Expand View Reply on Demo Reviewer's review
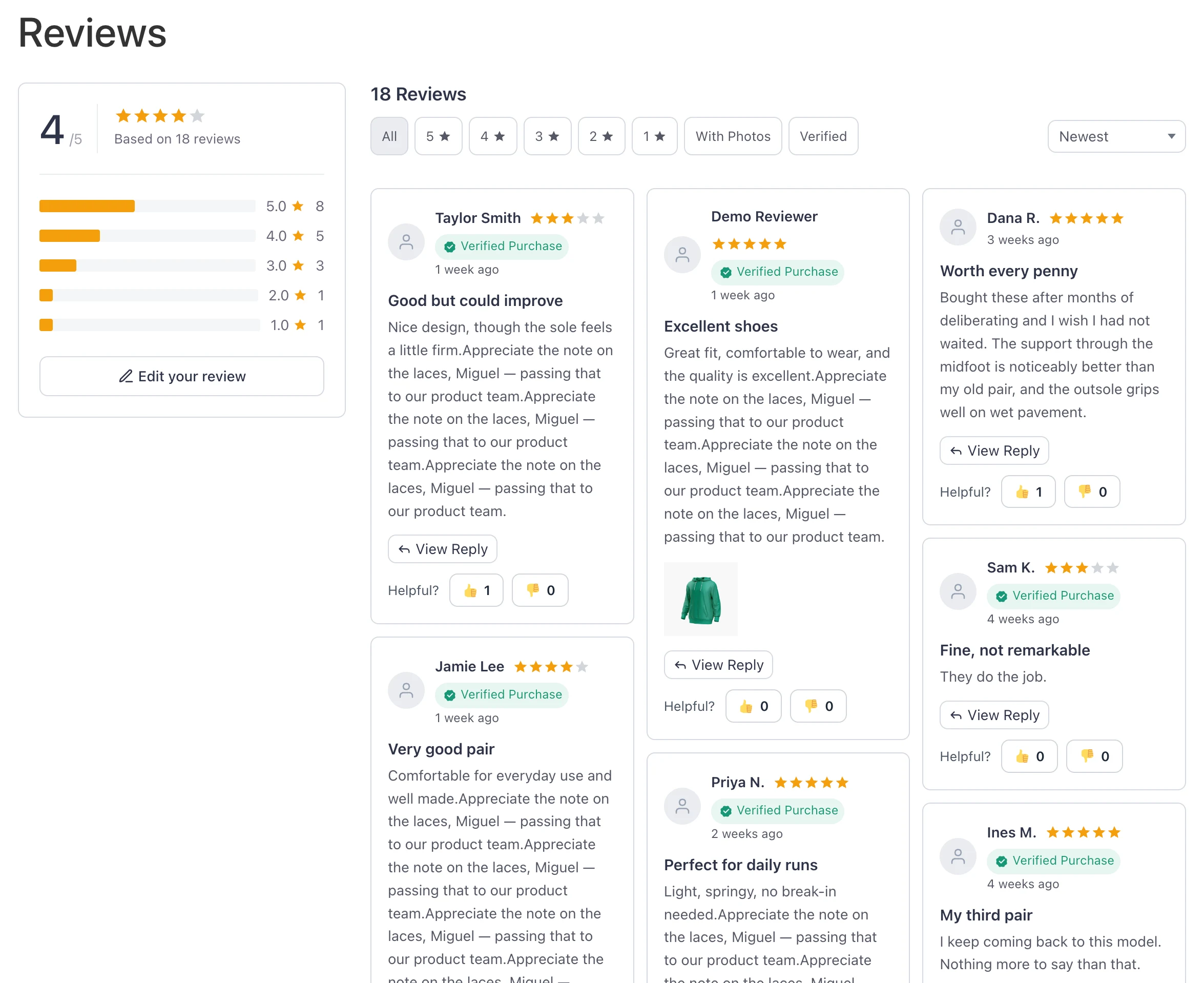 718,665
